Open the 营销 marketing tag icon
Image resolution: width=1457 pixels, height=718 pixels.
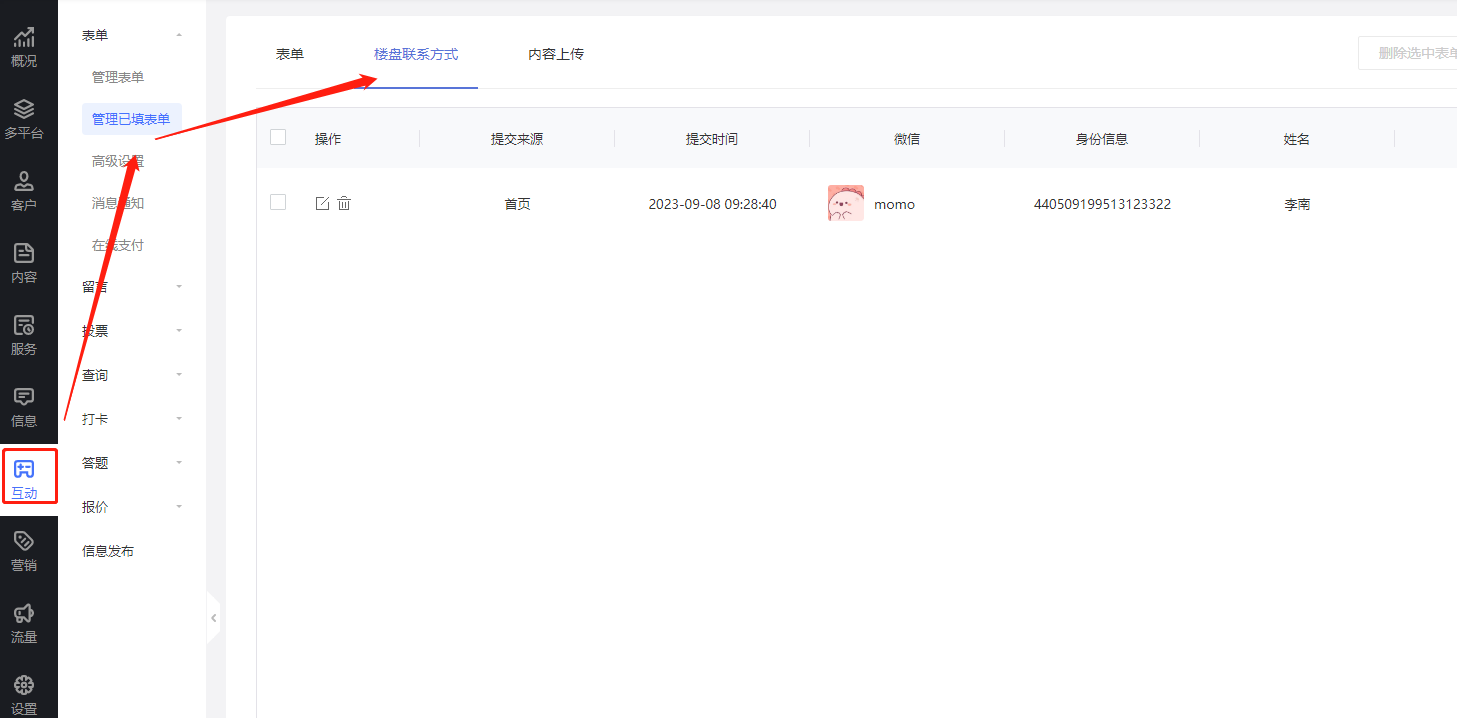click(x=24, y=542)
